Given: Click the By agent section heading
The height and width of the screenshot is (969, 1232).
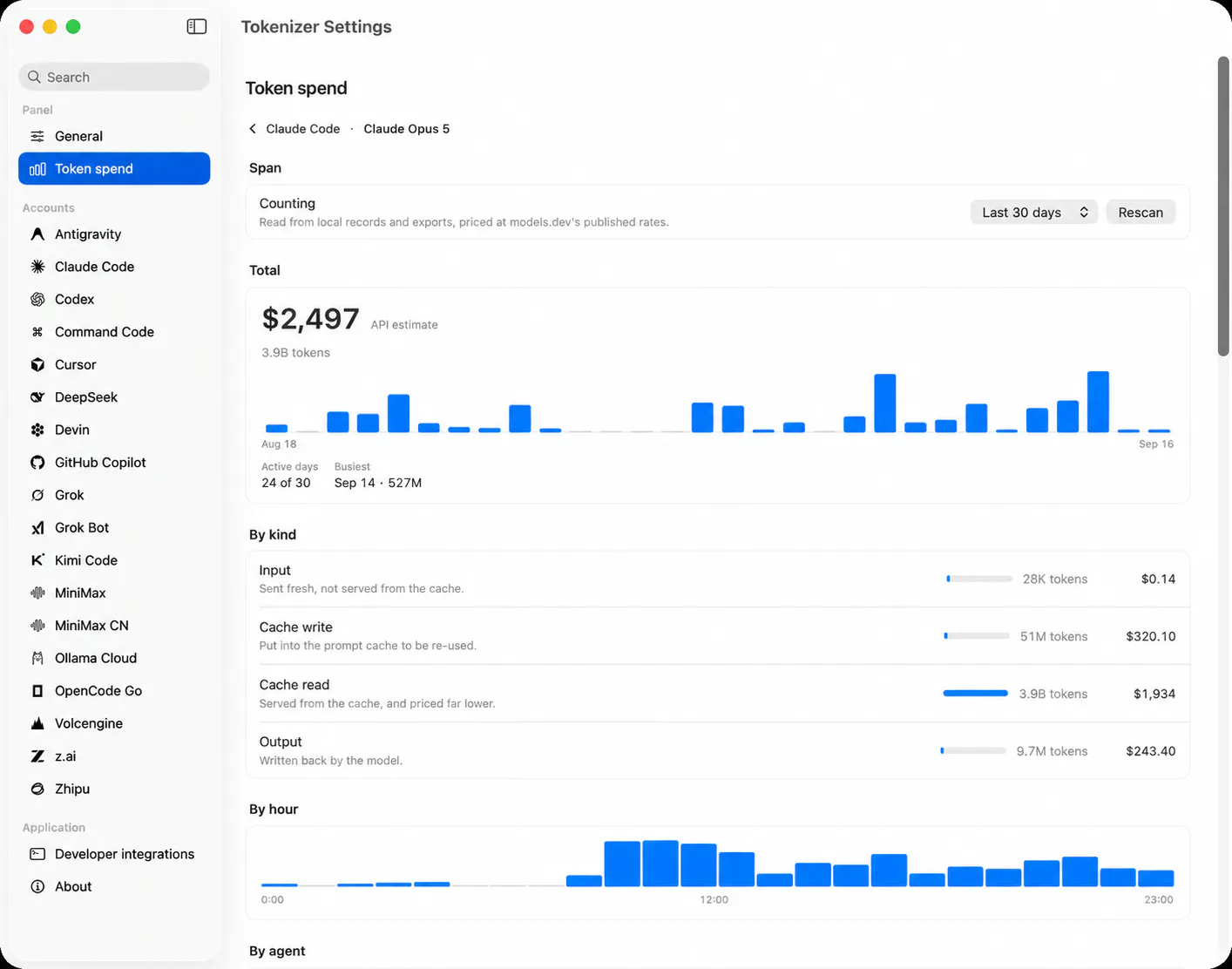Looking at the screenshot, I should pos(277,951).
